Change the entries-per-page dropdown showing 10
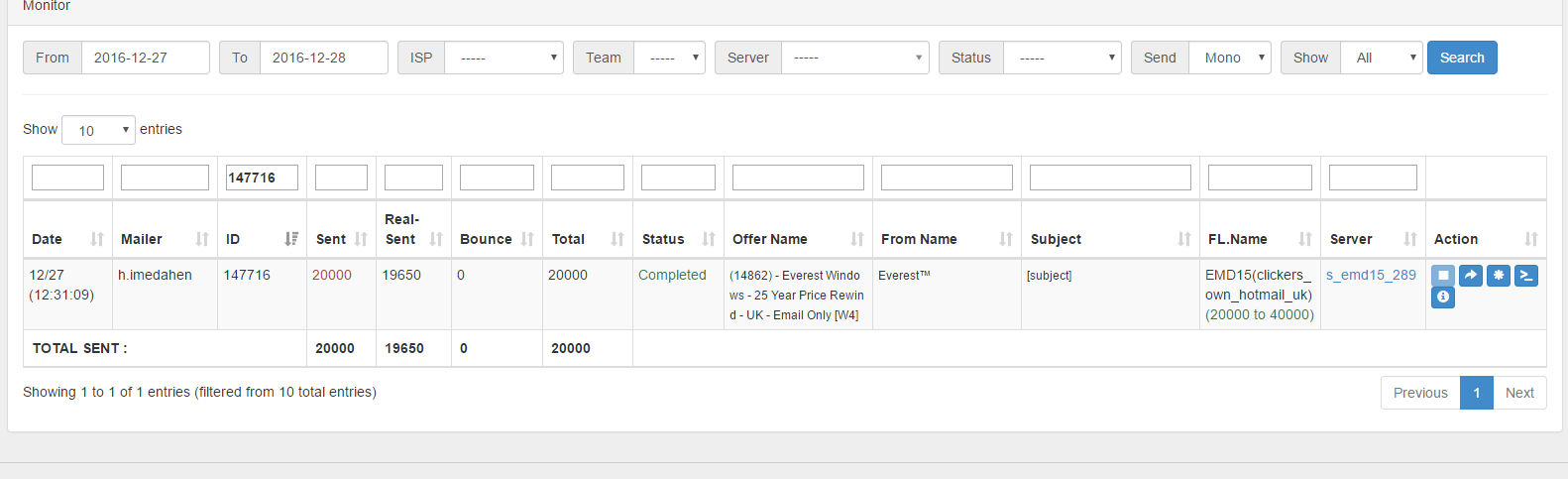Image resolution: width=1568 pixels, height=479 pixels. click(x=98, y=130)
